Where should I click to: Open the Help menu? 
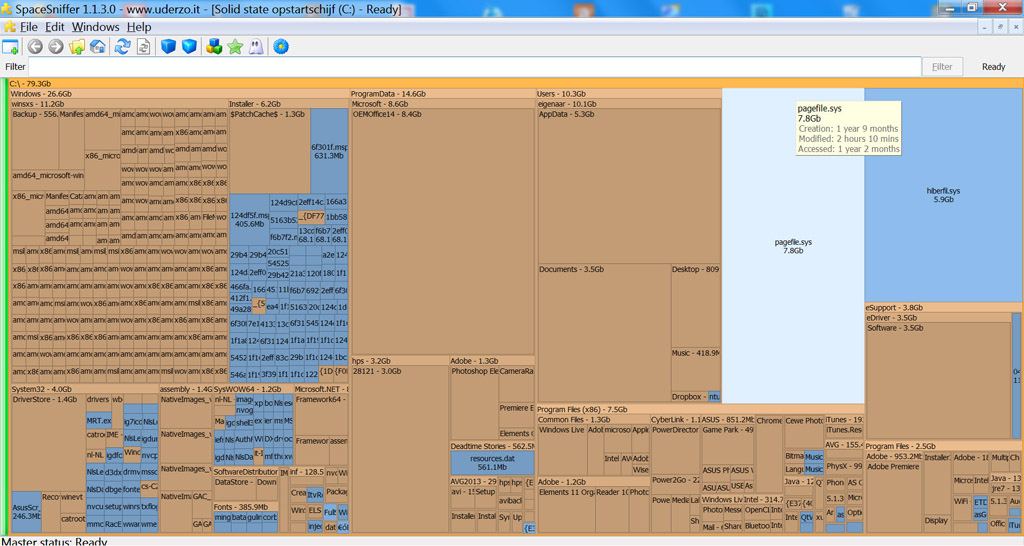click(x=138, y=27)
